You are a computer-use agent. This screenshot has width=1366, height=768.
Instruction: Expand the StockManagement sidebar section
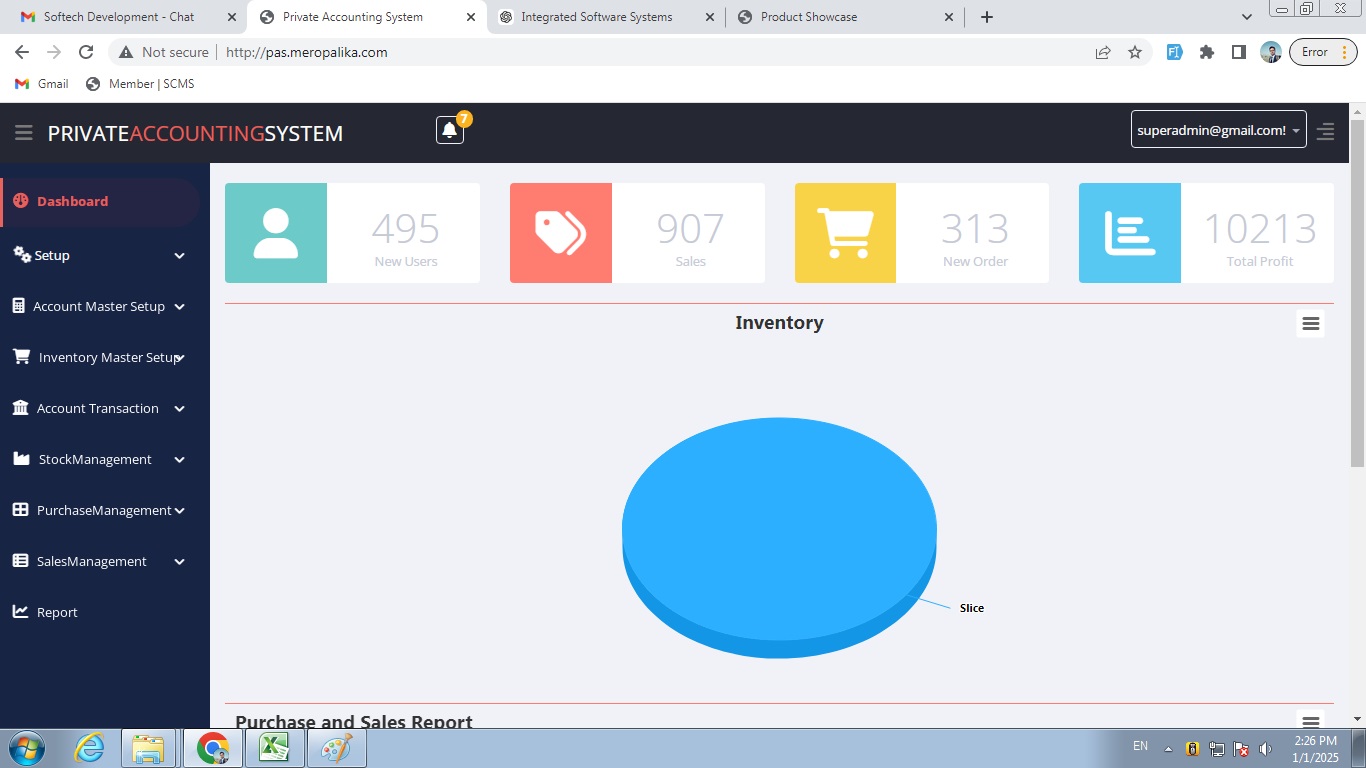100,459
